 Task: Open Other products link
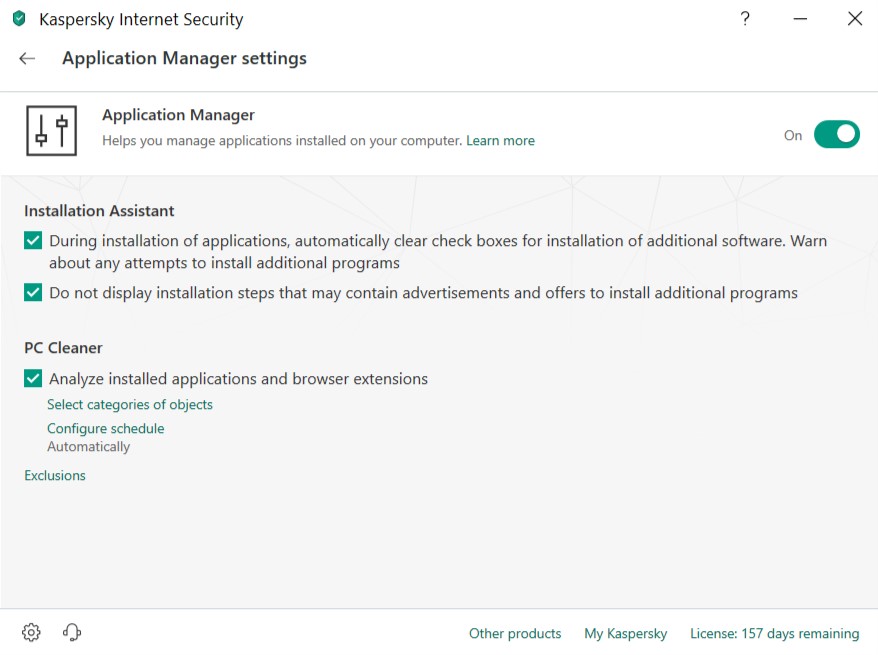(515, 633)
